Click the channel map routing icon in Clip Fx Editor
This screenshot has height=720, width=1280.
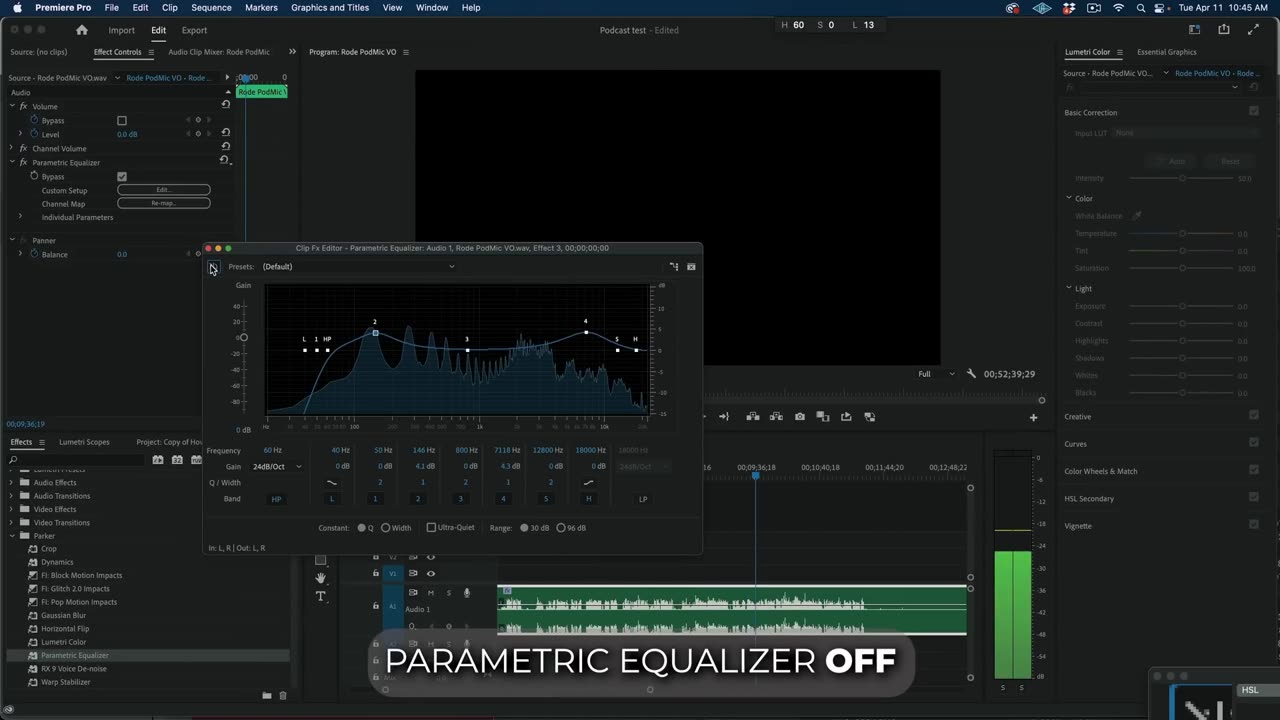pyautogui.click(x=674, y=267)
